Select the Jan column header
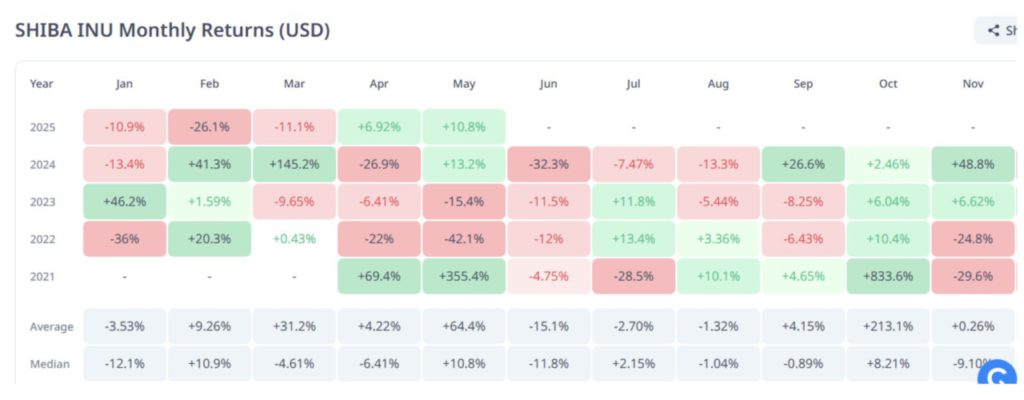Image resolution: width=1024 pixels, height=400 pixels. (124, 84)
